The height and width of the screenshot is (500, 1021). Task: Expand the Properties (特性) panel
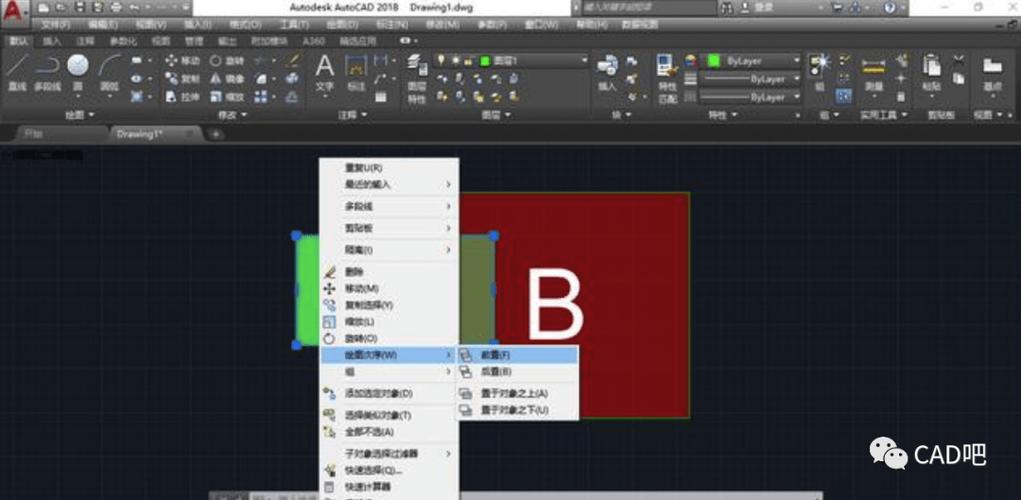click(x=723, y=115)
